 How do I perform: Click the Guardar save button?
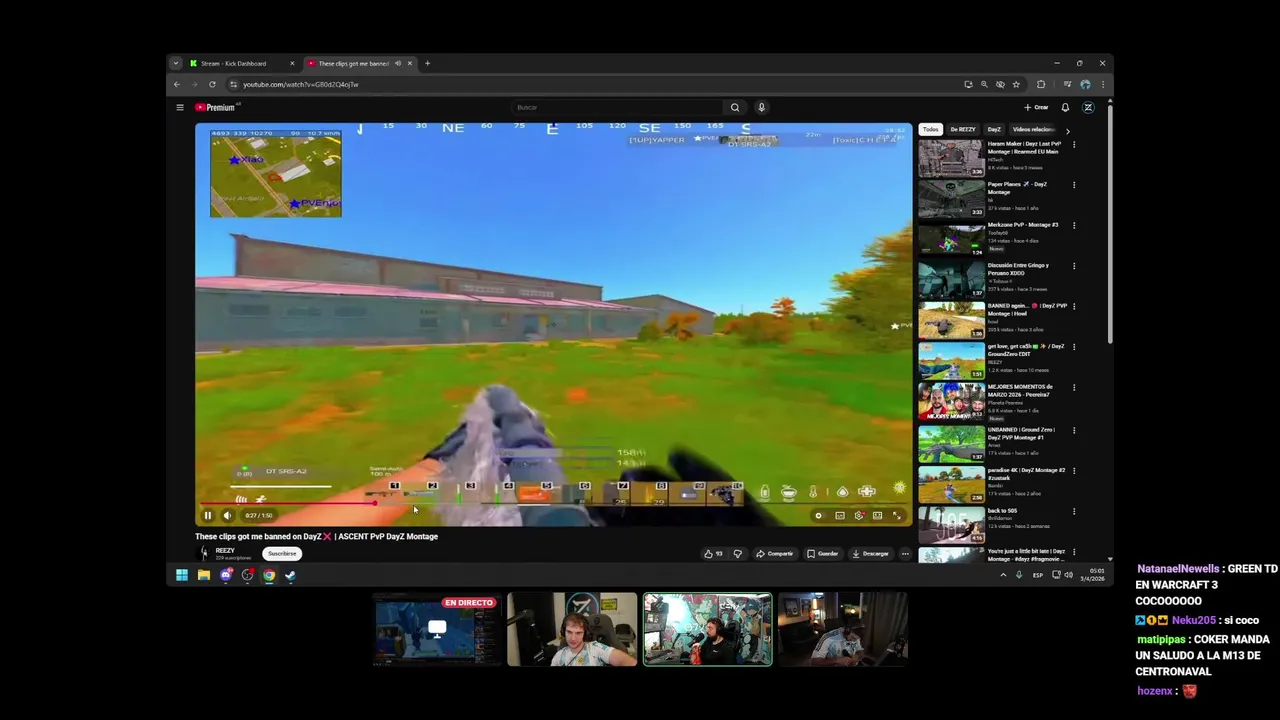(x=823, y=554)
